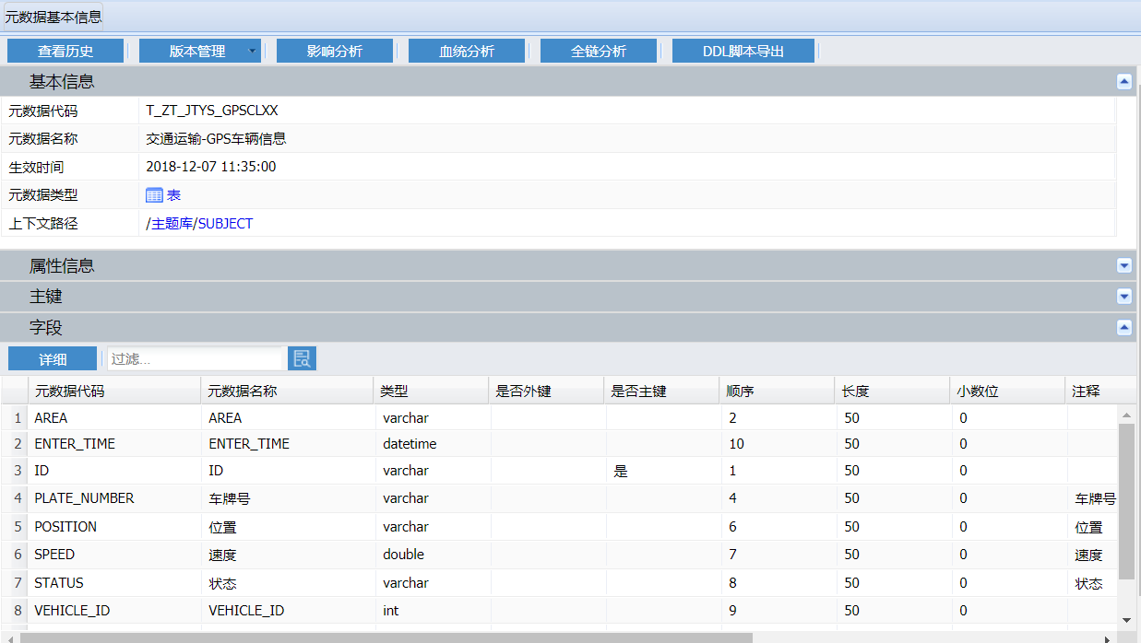Export with DDL脚本导出 button
Screen dimensions: 1141x643
[743, 51]
